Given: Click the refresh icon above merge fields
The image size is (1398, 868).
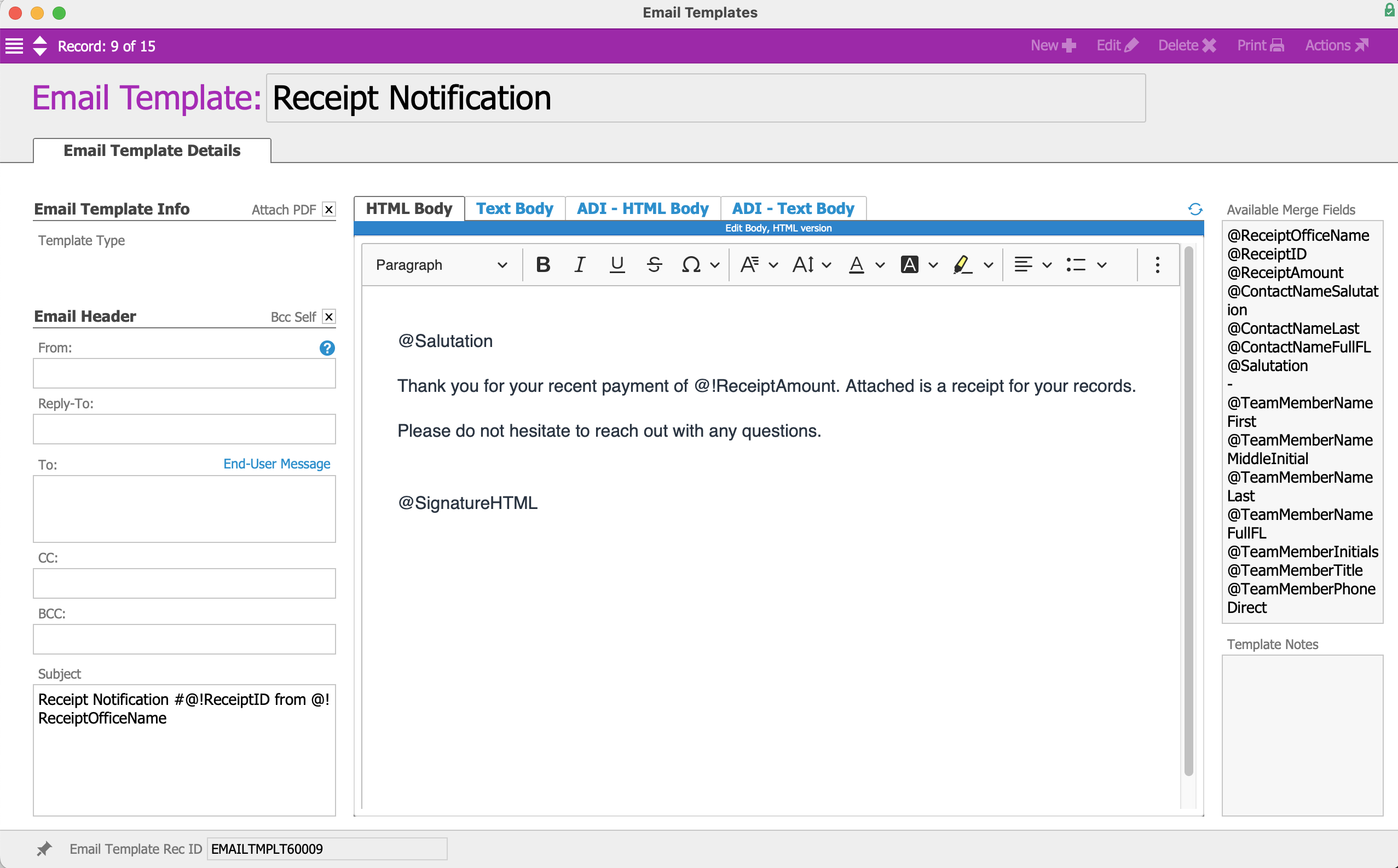Looking at the screenshot, I should [x=1195, y=210].
